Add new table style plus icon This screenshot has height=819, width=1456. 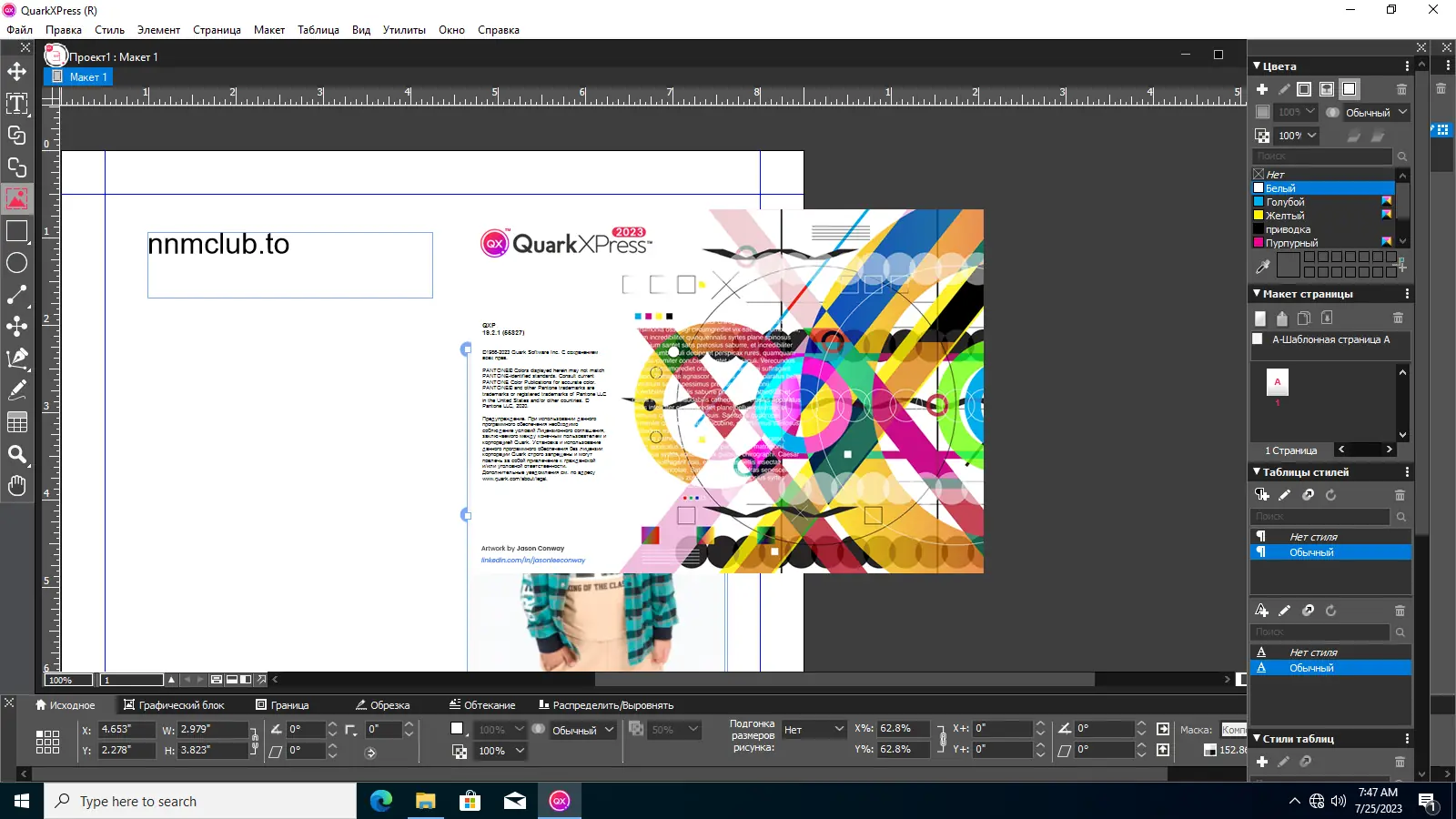[1262, 762]
